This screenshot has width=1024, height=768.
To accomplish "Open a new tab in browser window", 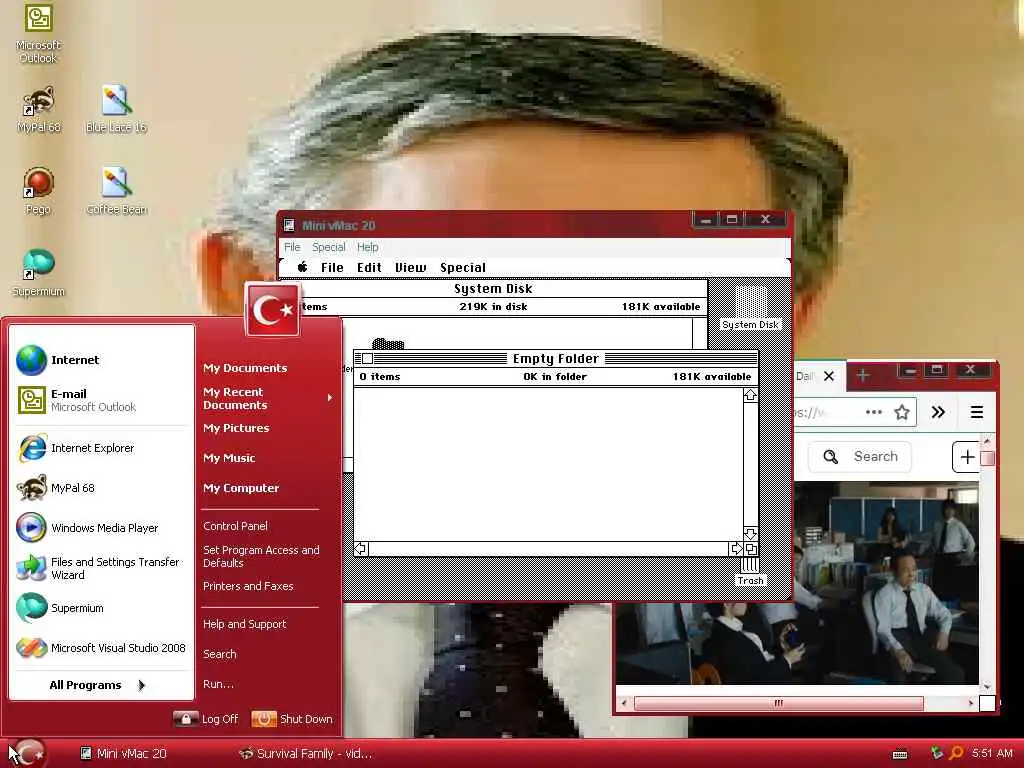I will pos(863,376).
